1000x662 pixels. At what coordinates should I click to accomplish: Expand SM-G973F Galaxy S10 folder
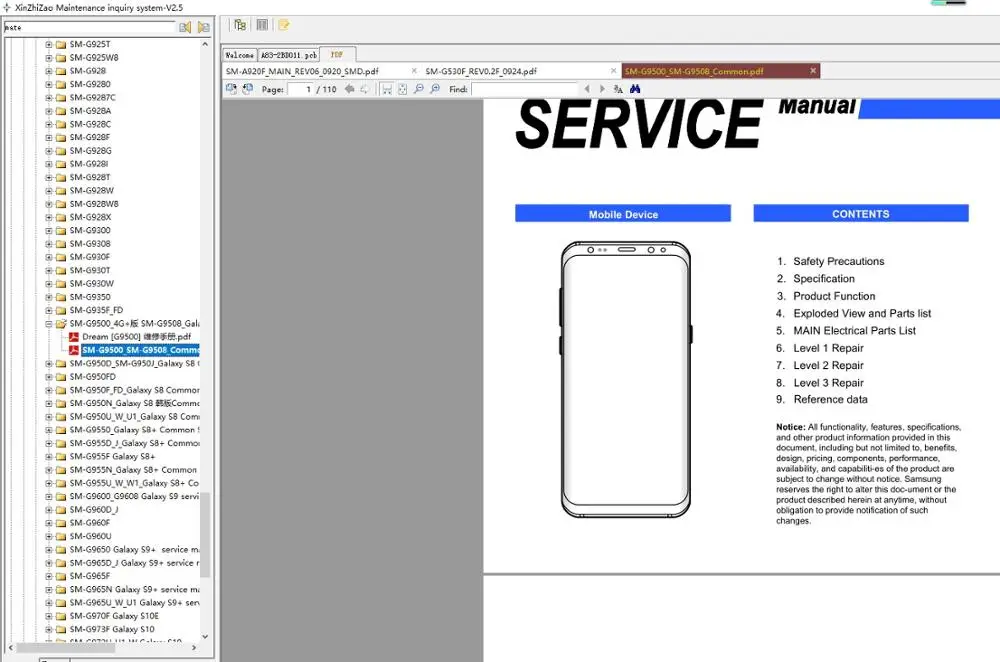[48, 629]
